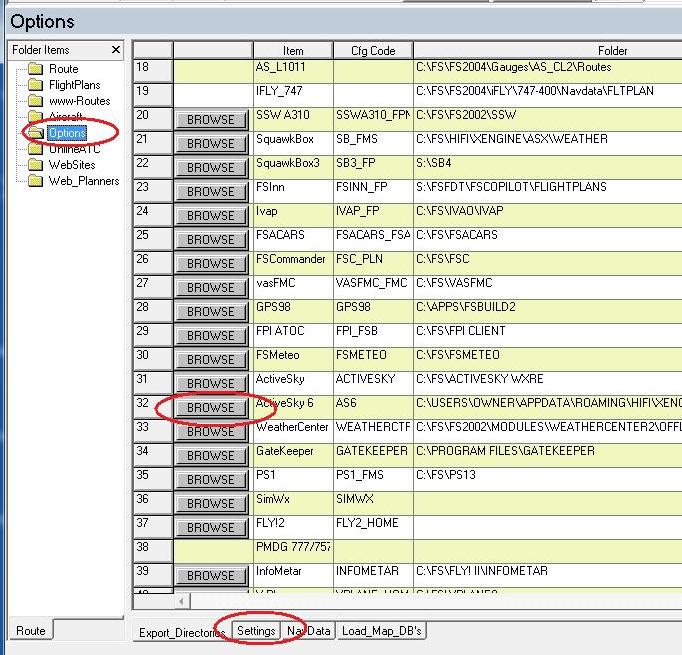This screenshot has height=655, width=682.
Task: Click the horizontal scrollbar left arrow
Action: pos(181,602)
